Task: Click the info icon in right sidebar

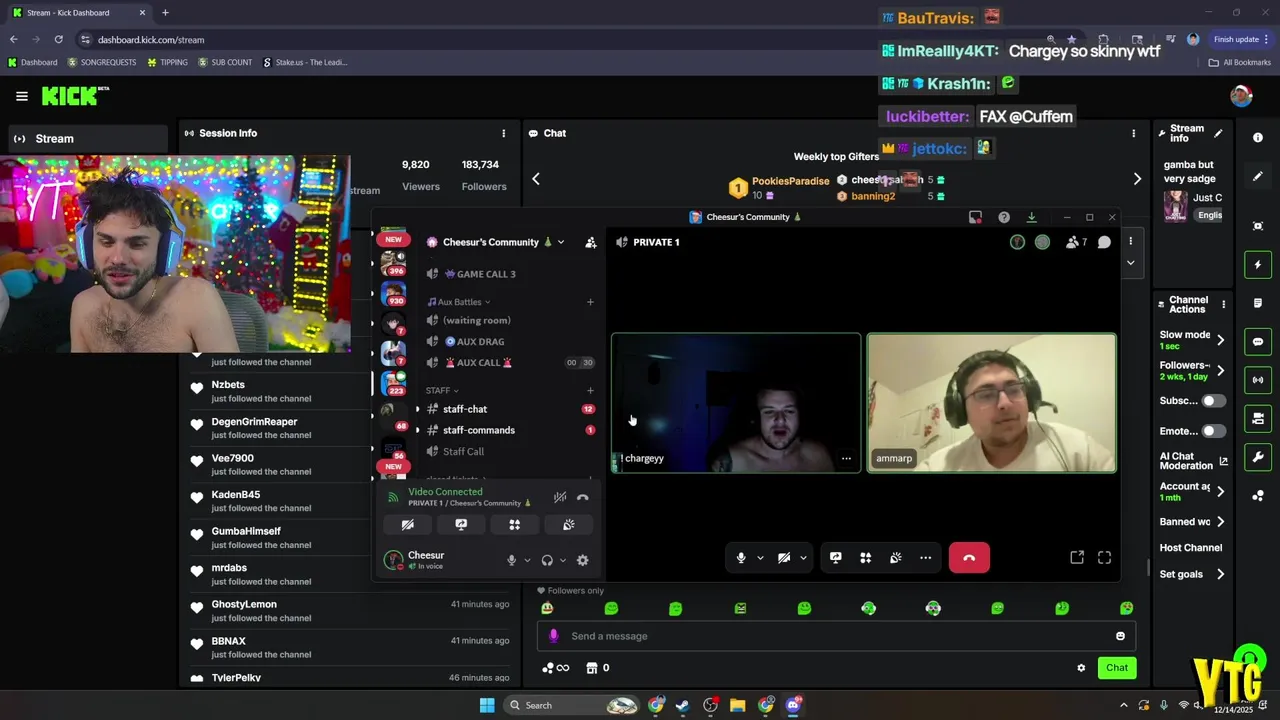Action: [x=1258, y=138]
